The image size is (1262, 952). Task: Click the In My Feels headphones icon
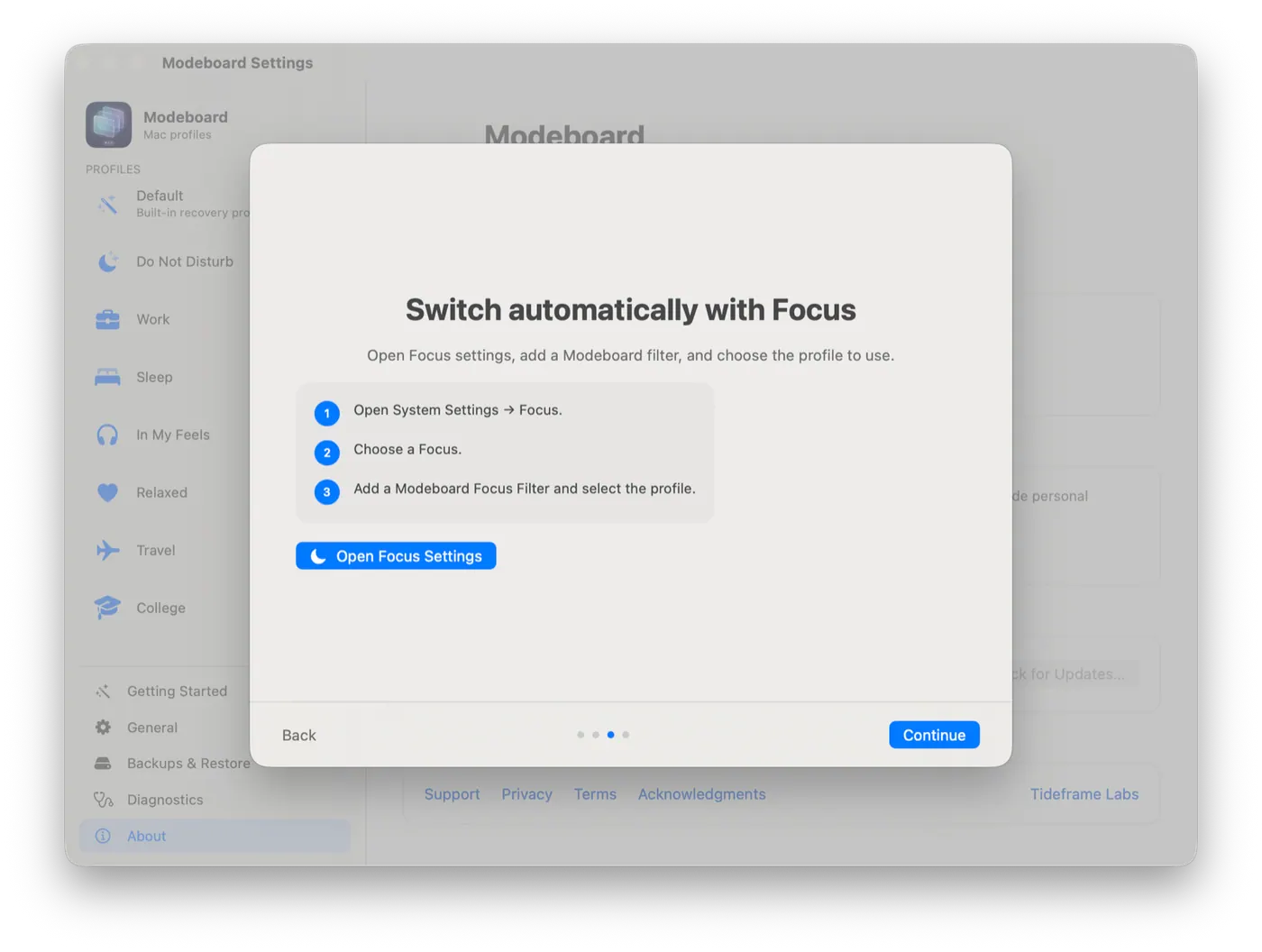(107, 435)
